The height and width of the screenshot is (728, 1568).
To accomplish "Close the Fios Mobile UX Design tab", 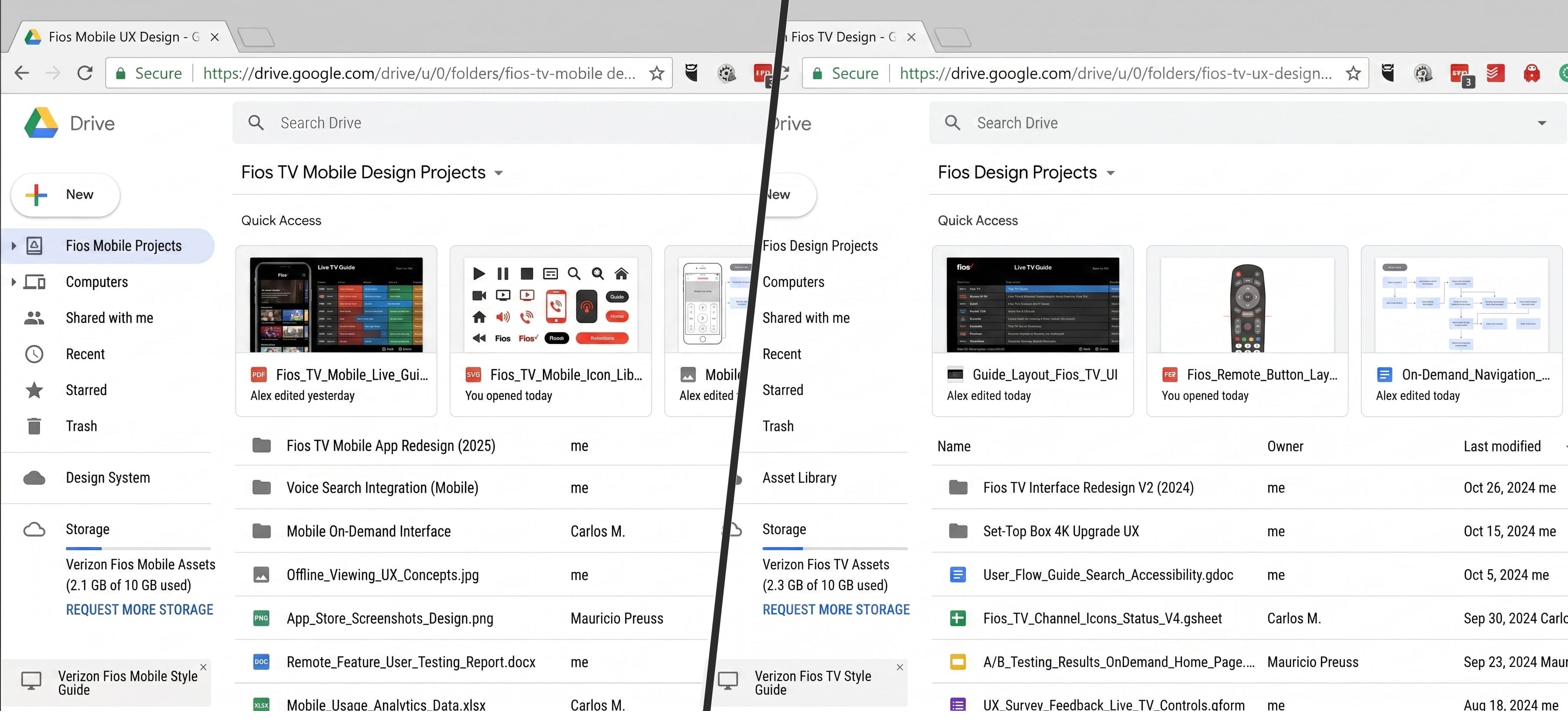I will click(215, 37).
